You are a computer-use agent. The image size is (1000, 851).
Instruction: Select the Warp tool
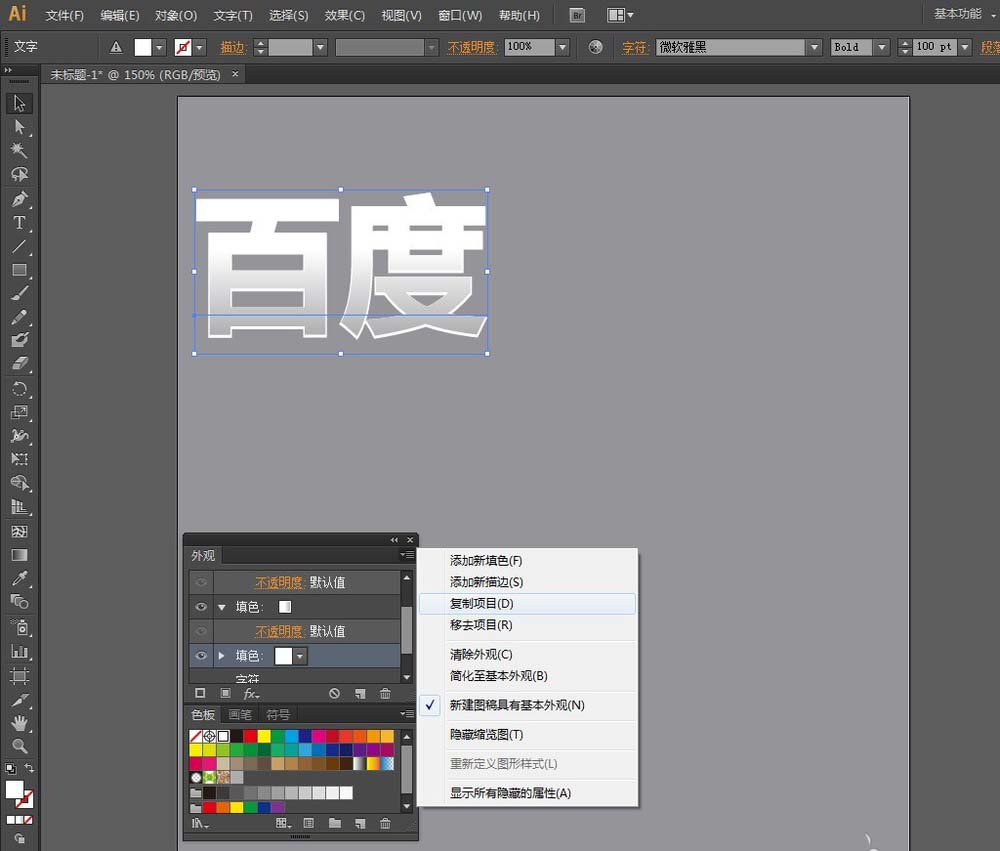click(x=19, y=436)
